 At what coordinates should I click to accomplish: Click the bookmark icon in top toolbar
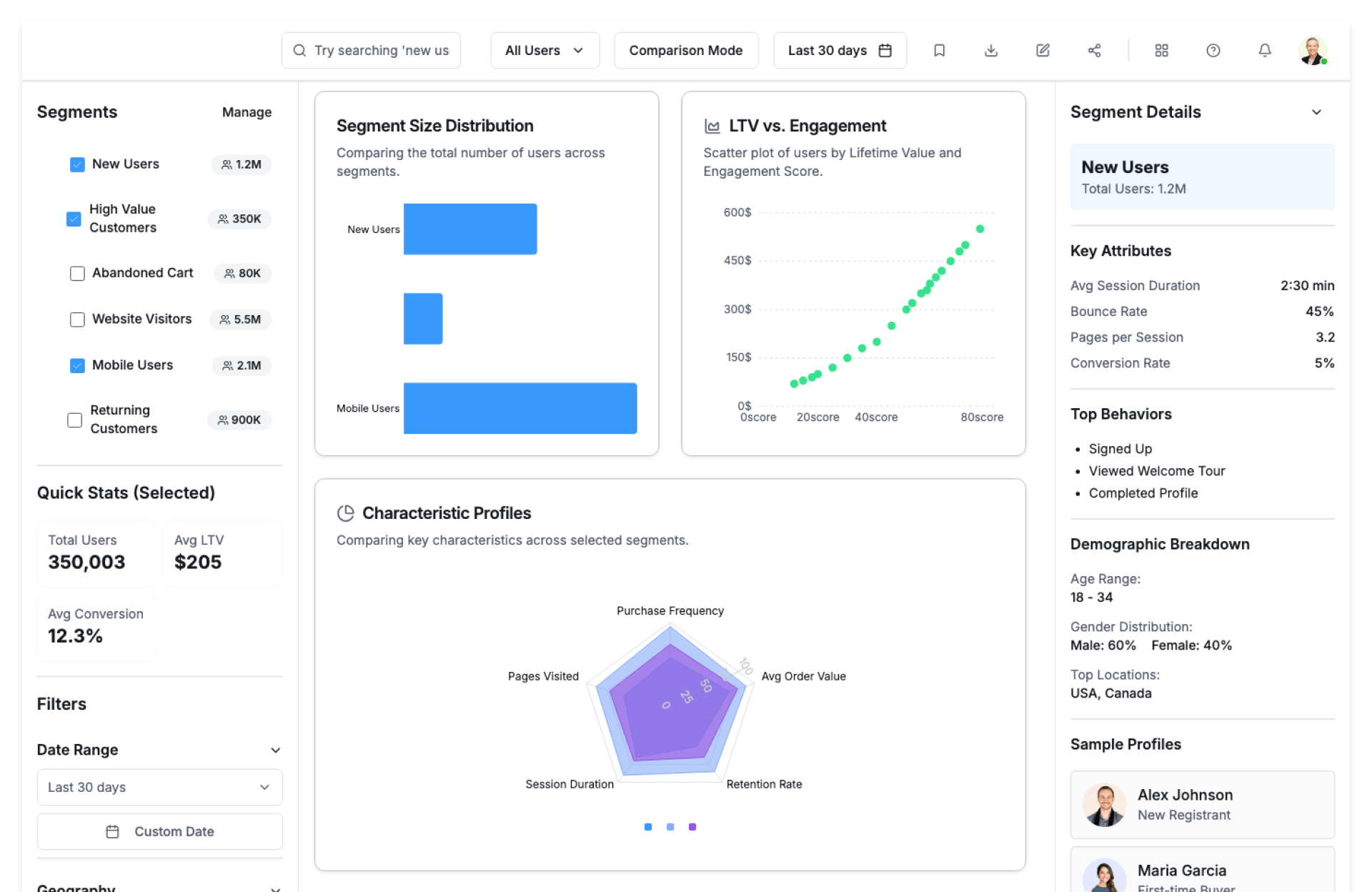point(939,51)
